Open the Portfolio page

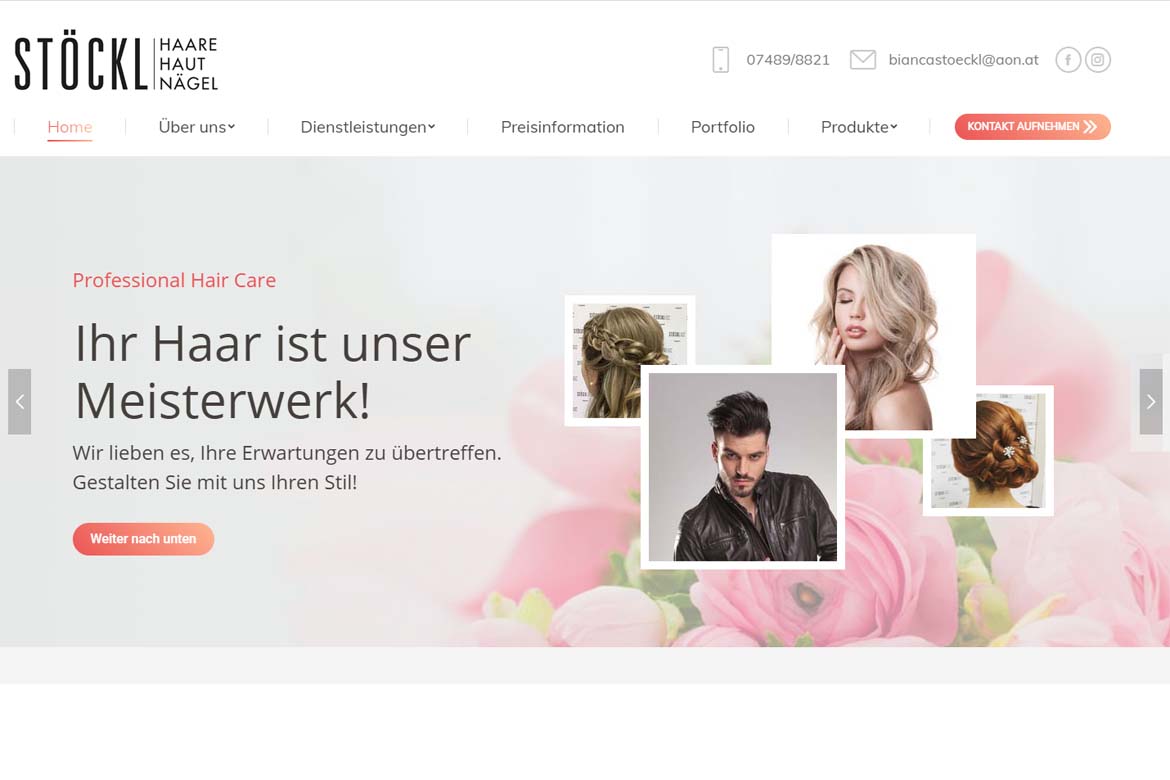(723, 127)
